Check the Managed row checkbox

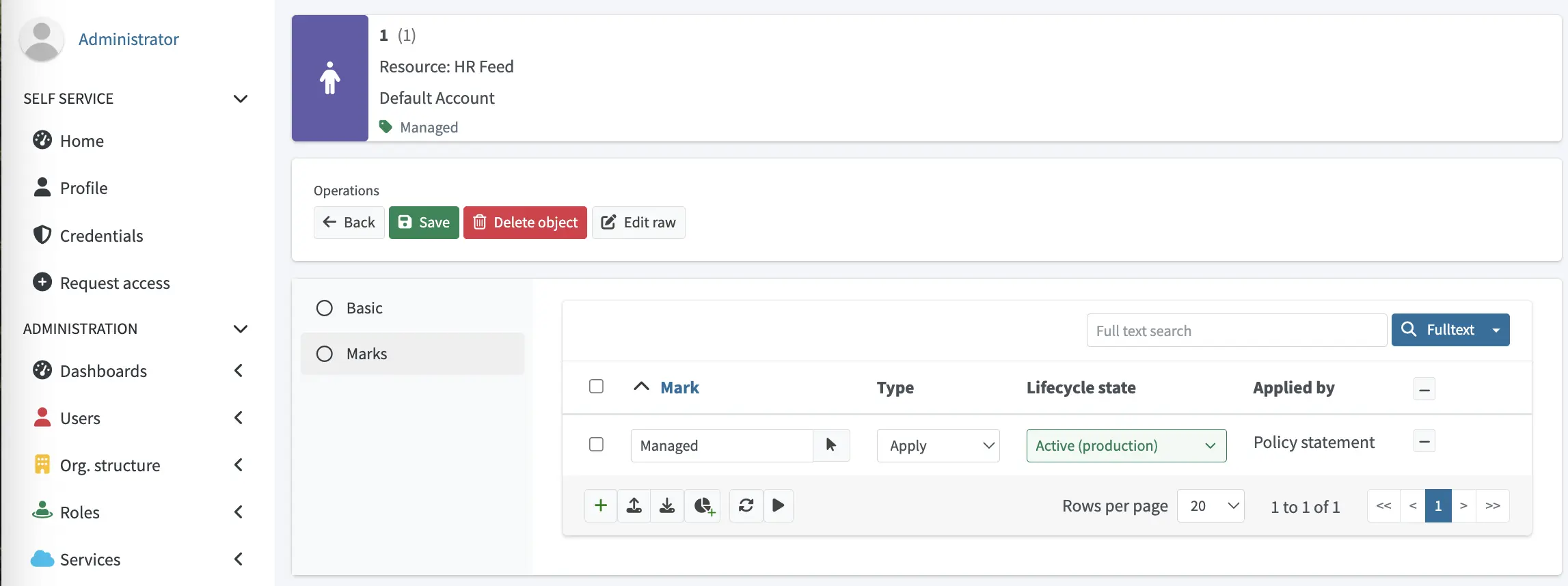click(x=596, y=445)
